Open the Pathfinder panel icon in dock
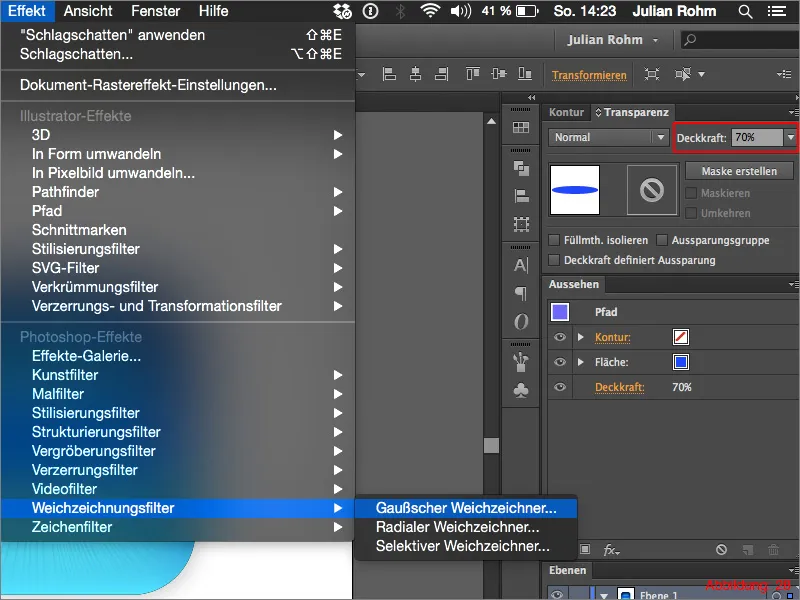800x600 pixels. coord(521,168)
